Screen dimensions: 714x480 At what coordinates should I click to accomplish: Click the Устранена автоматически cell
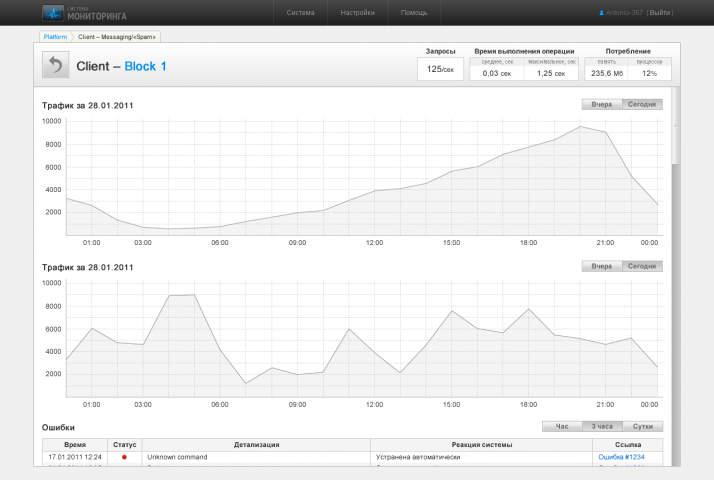click(482, 457)
